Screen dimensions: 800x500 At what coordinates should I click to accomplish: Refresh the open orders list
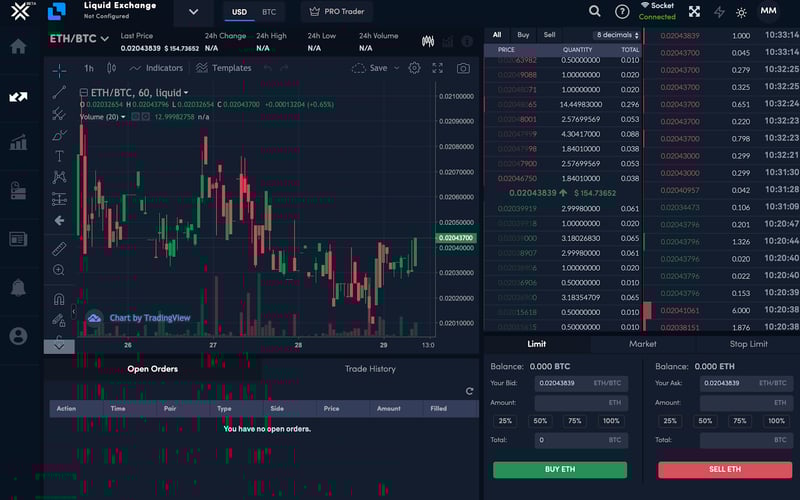(469, 391)
